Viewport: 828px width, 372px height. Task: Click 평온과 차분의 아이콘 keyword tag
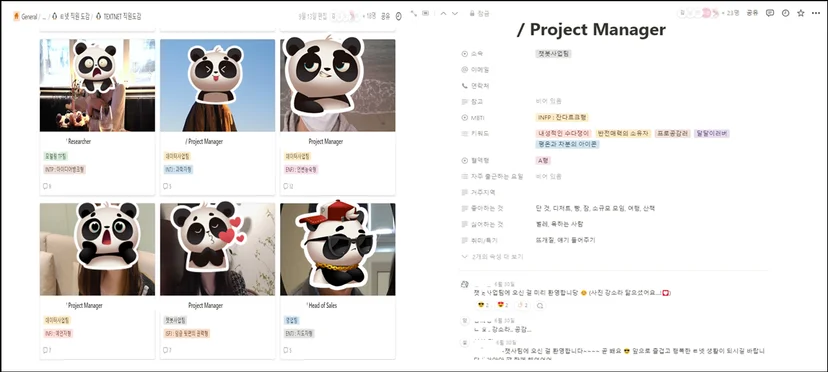pyautogui.click(x=567, y=144)
